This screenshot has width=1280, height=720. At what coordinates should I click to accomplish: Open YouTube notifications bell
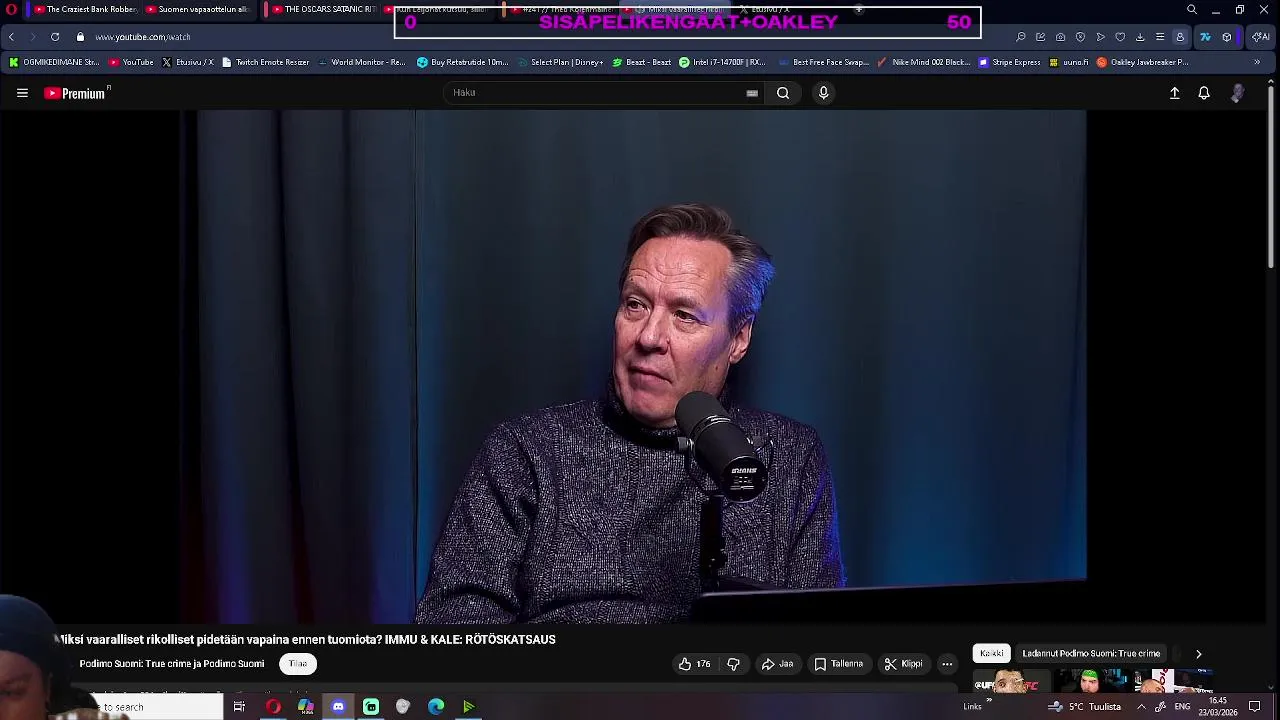coord(1204,93)
